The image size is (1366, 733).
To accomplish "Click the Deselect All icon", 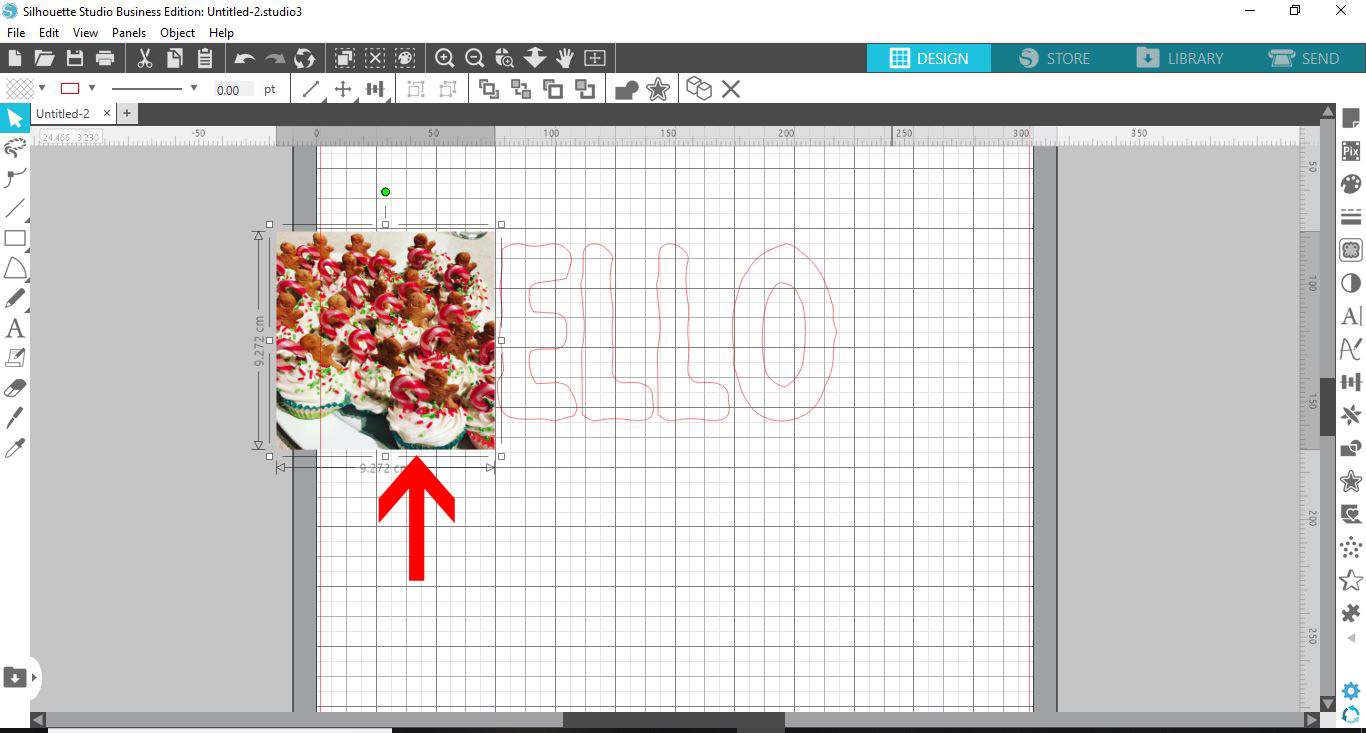I will pos(375,58).
